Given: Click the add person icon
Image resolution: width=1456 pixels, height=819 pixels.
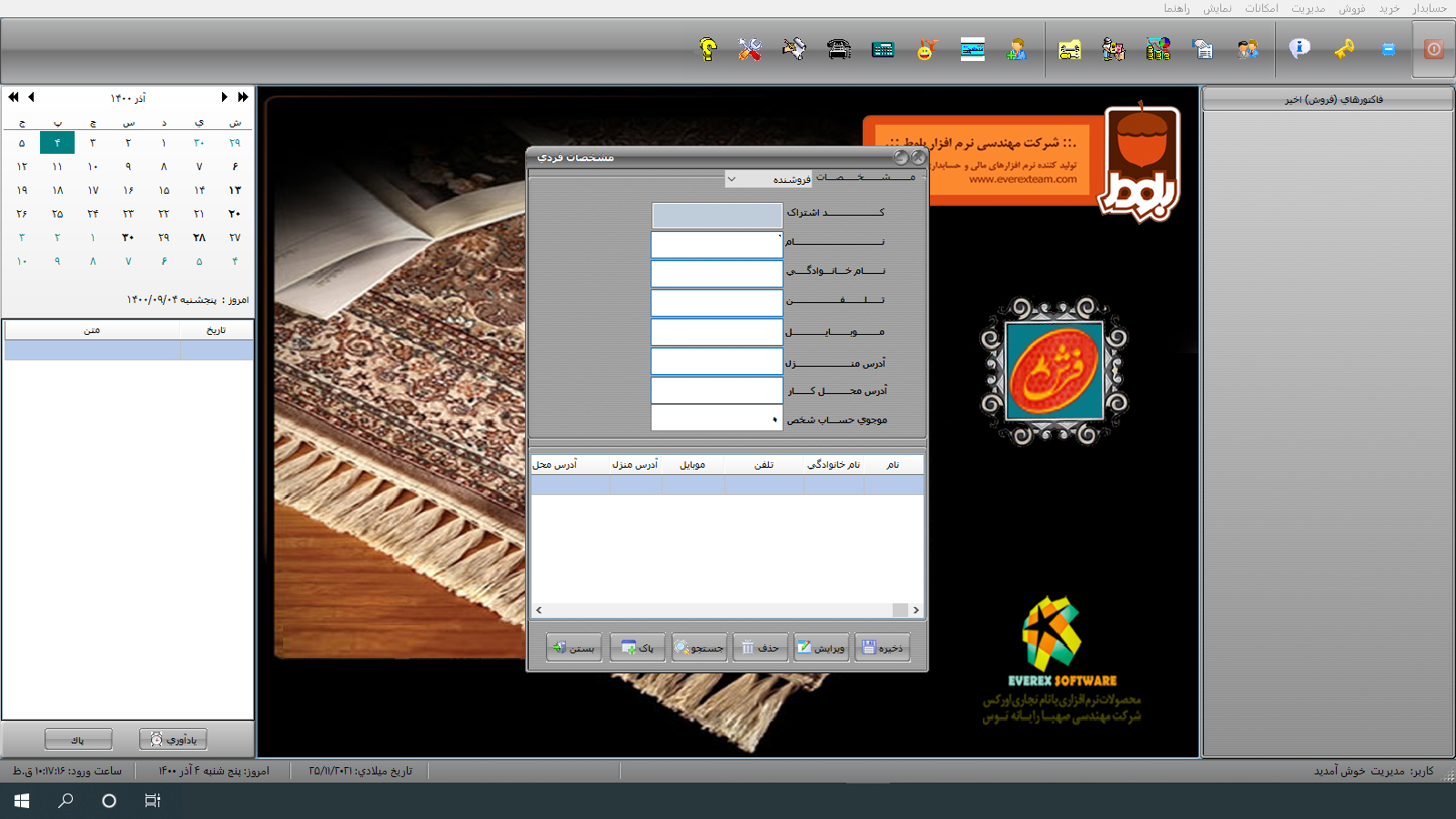Looking at the screenshot, I should point(1016,49).
